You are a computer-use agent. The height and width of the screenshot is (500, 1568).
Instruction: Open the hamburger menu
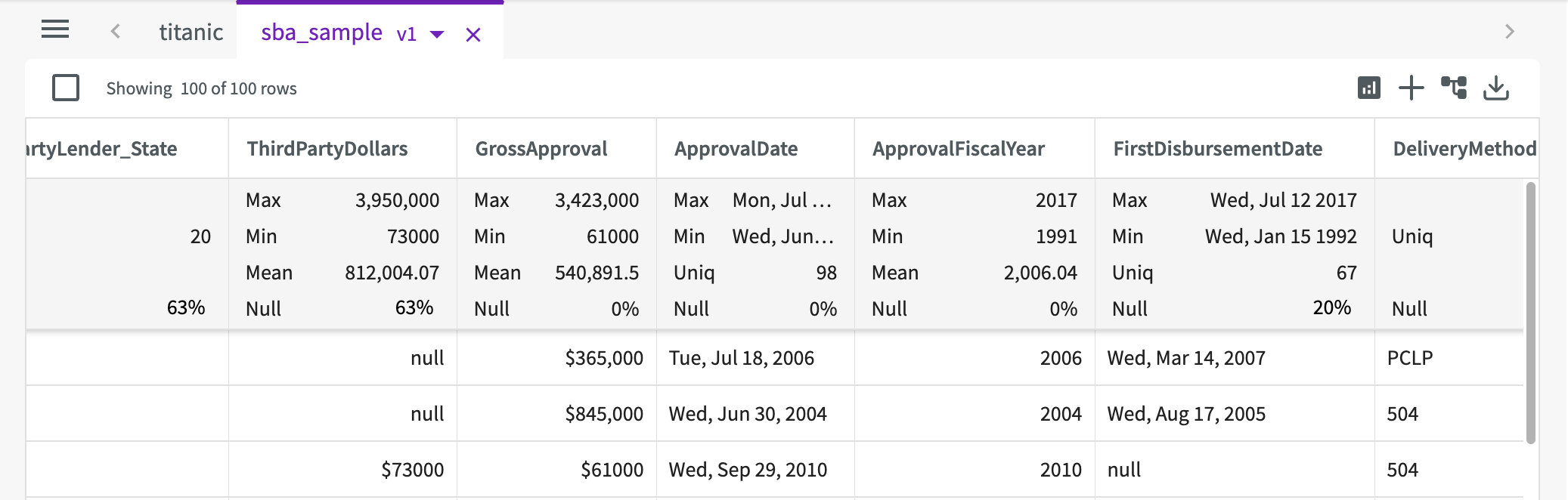55,30
